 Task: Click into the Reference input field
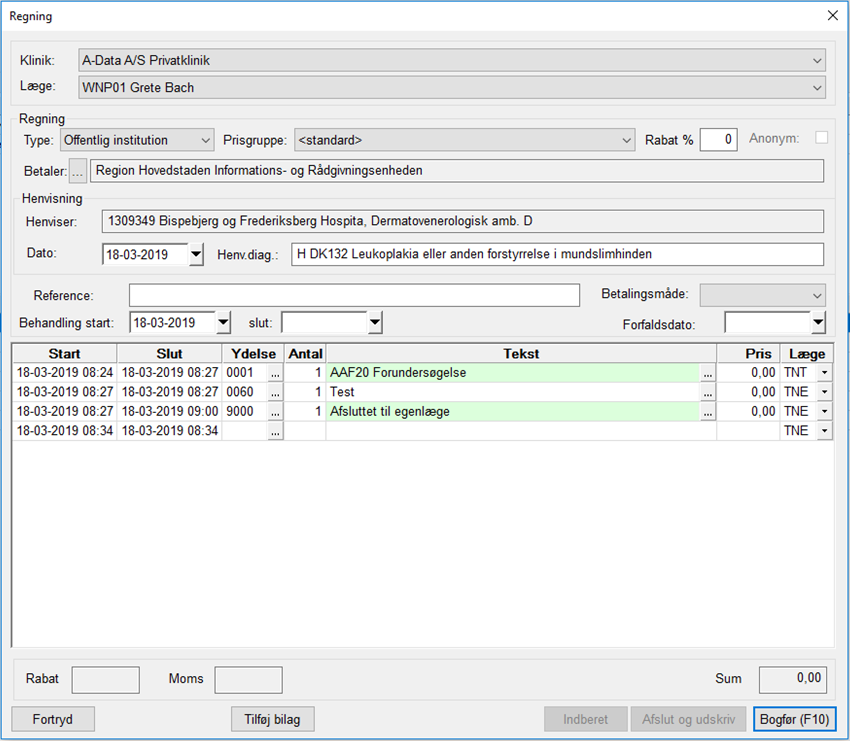pyautogui.click(x=354, y=295)
